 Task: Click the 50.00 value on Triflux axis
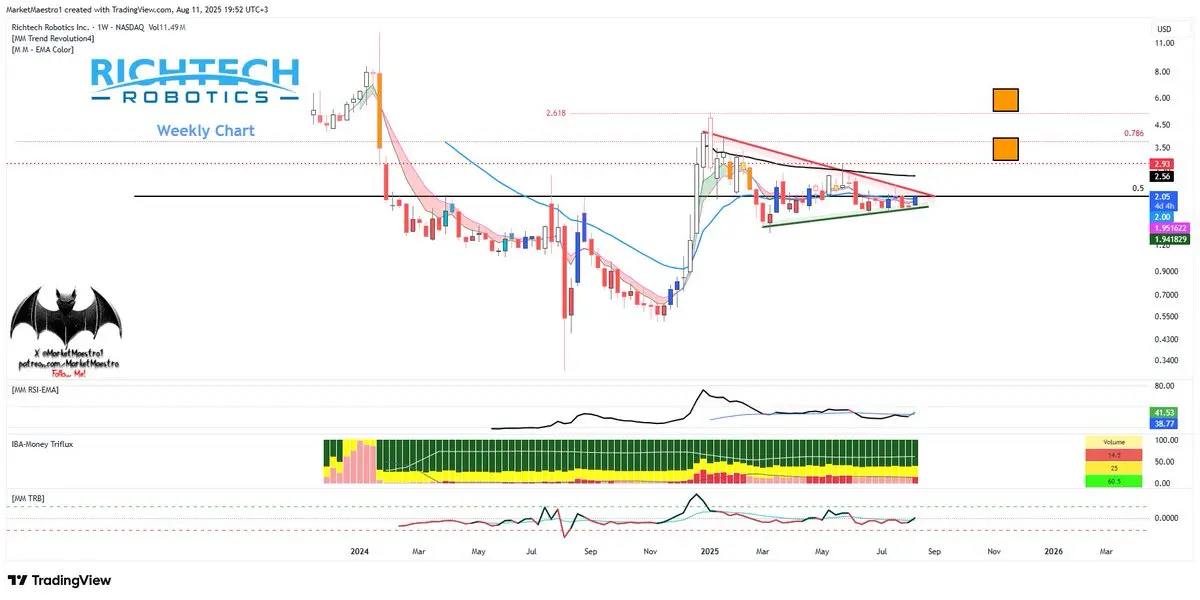1164,462
